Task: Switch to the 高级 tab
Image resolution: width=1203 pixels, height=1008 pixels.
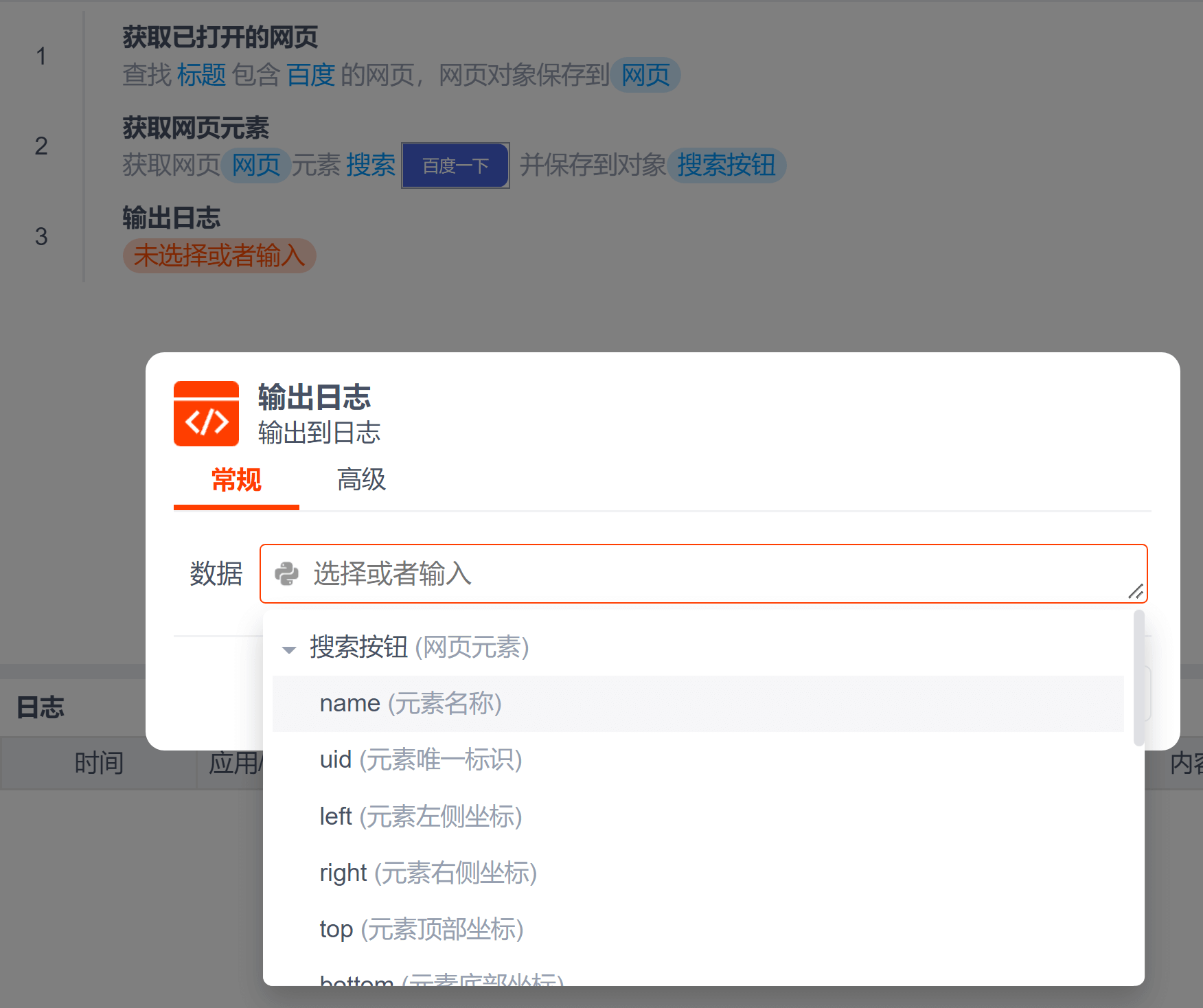Action: pos(361,480)
